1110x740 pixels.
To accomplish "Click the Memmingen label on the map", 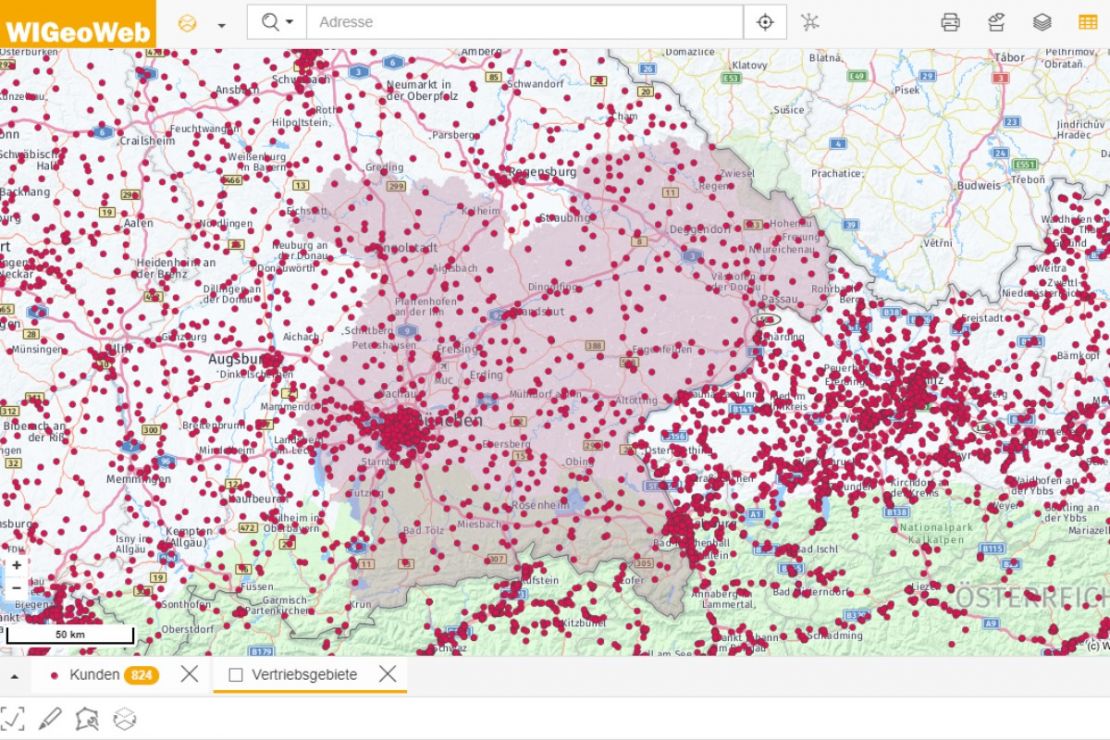I will (139, 479).
